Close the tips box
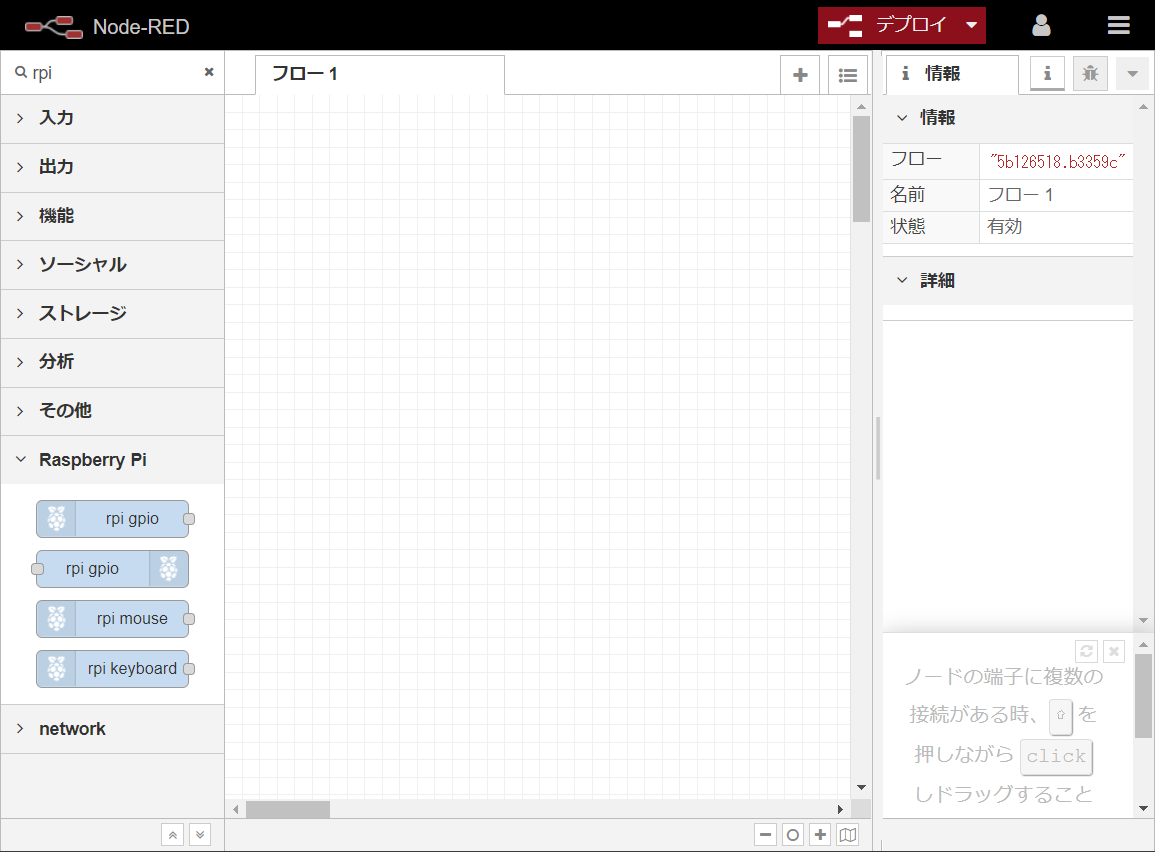Screen dimensions: 1155x852 pos(1114,652)
